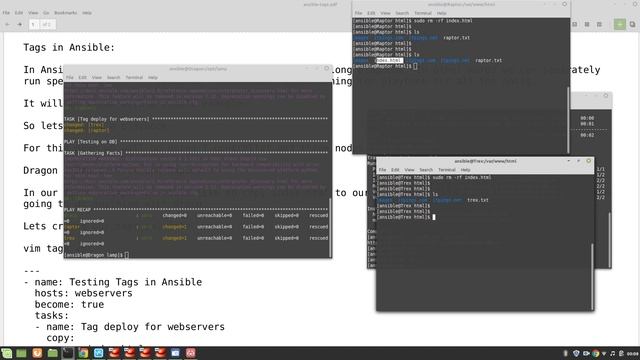
Task: Open Terminal menu in Dragon terminal
Action: click(x=134, y=78)
